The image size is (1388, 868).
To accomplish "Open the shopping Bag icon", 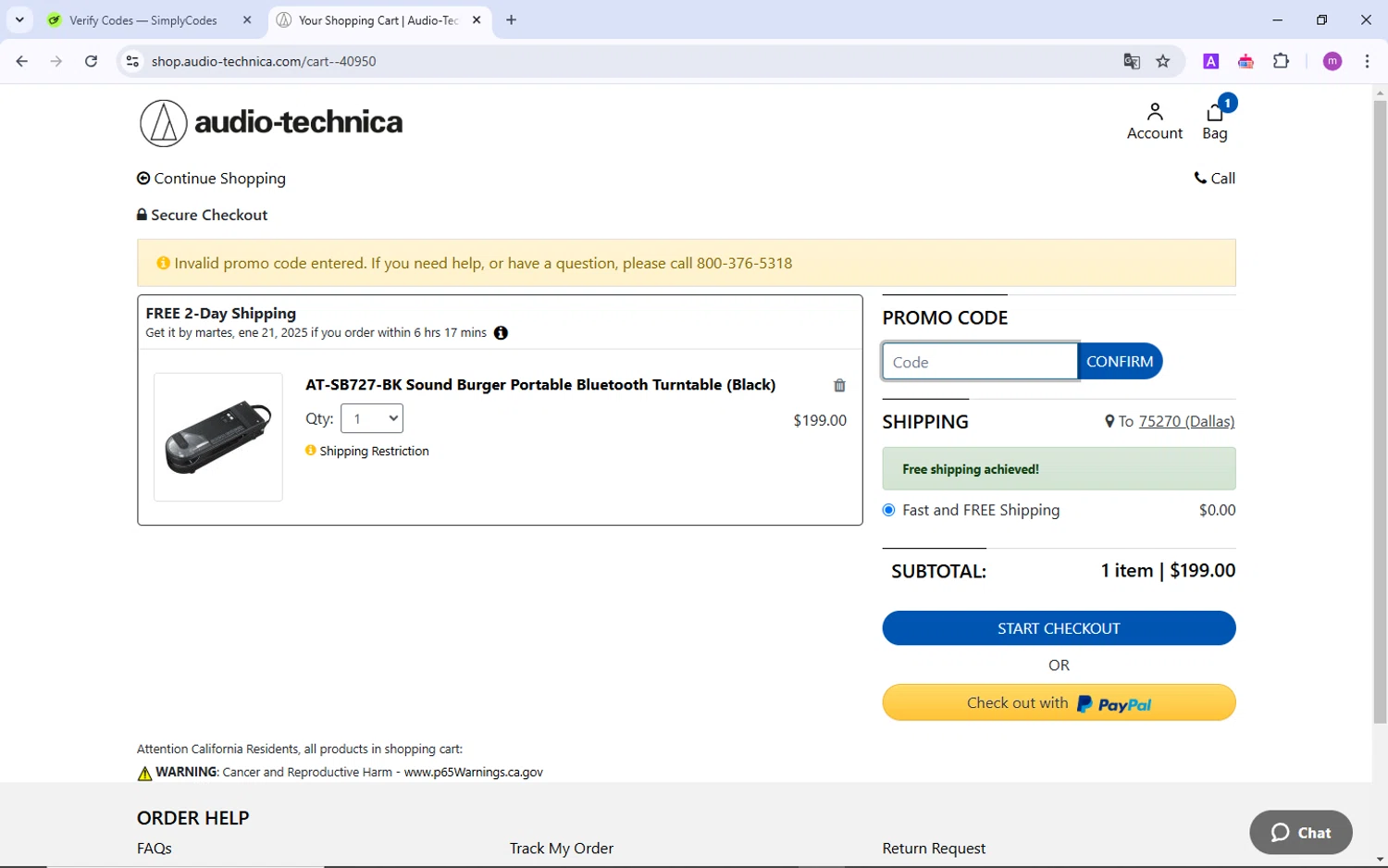I will coord(1215,120).
